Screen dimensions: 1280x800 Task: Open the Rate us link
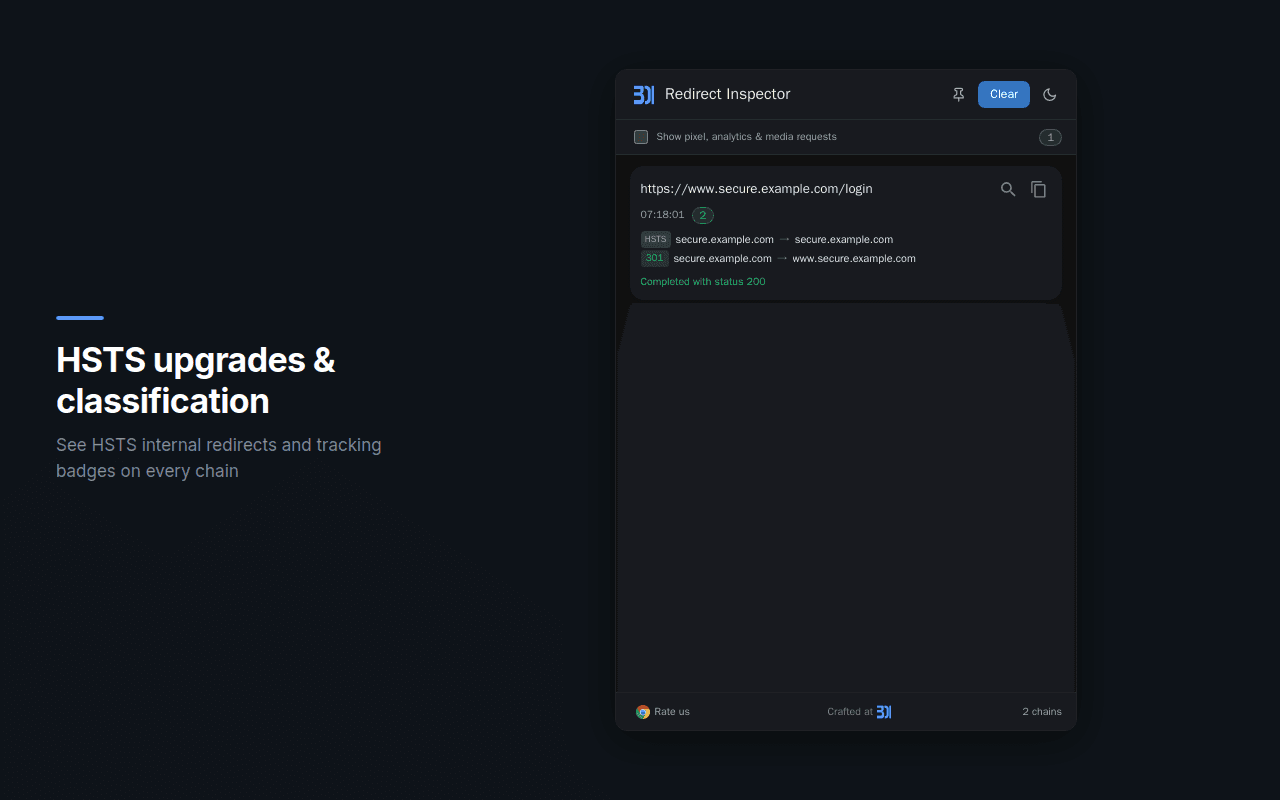pyautogui.click(x=671, y=711)
